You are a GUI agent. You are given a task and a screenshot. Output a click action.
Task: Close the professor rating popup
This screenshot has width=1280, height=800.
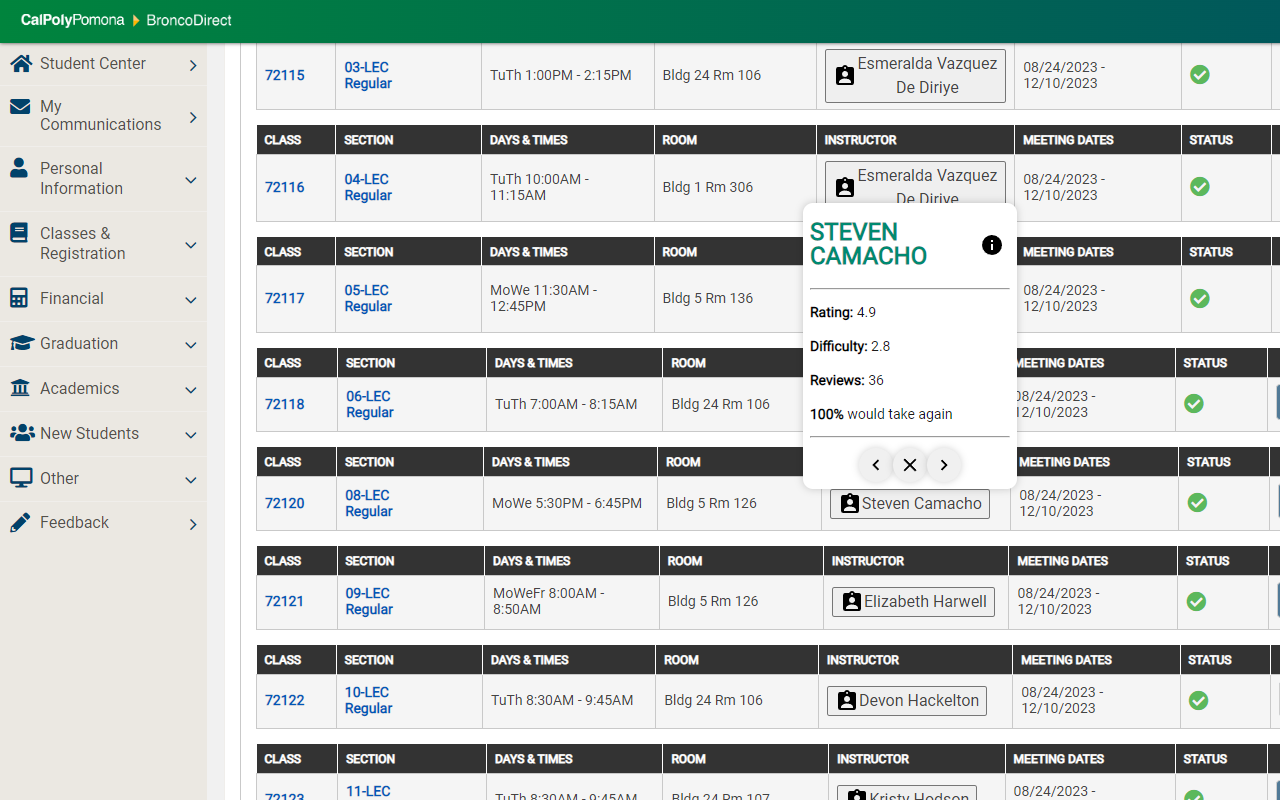click(x=910, y=465)
